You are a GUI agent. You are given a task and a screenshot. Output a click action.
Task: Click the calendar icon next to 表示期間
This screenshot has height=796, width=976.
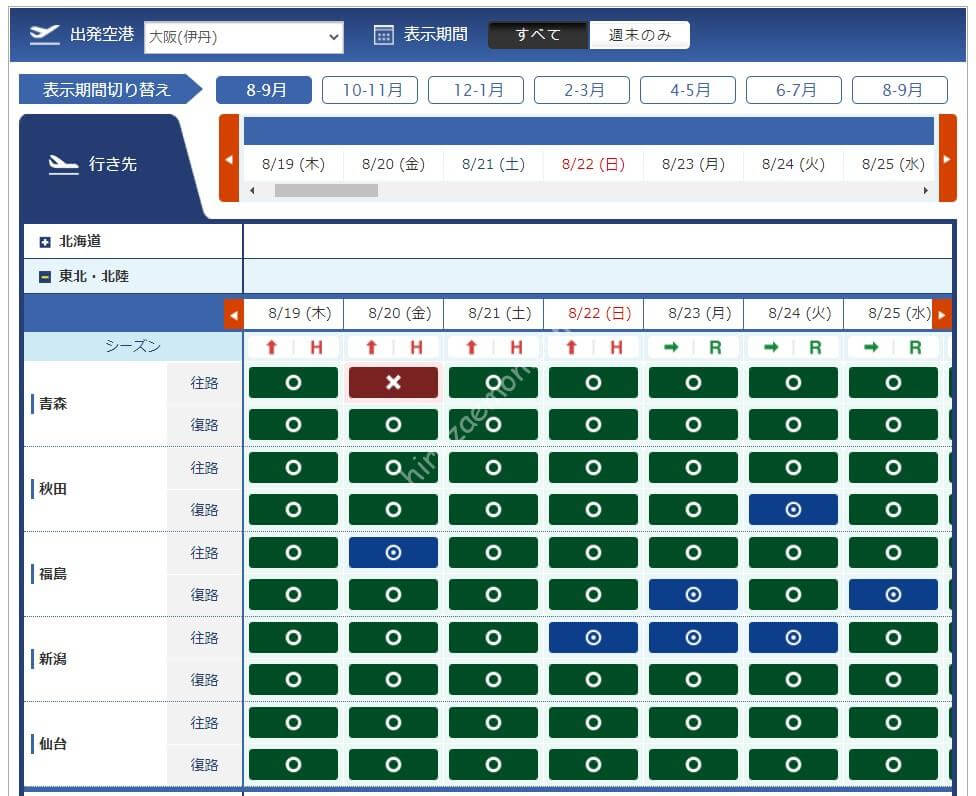click(x=383, y=35)
